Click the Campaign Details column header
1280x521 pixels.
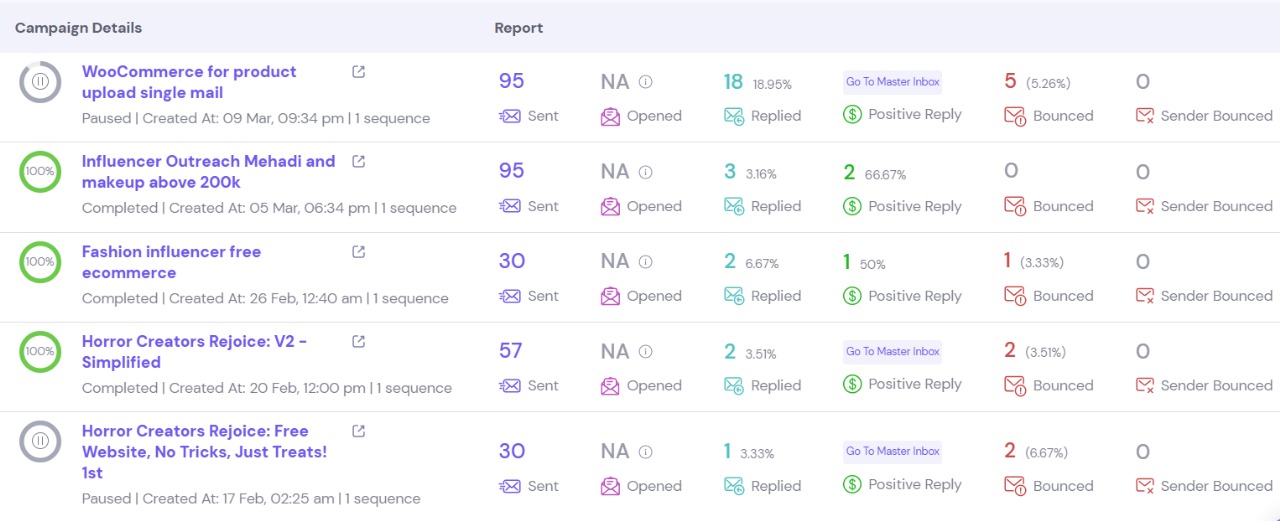click(78, 28)
